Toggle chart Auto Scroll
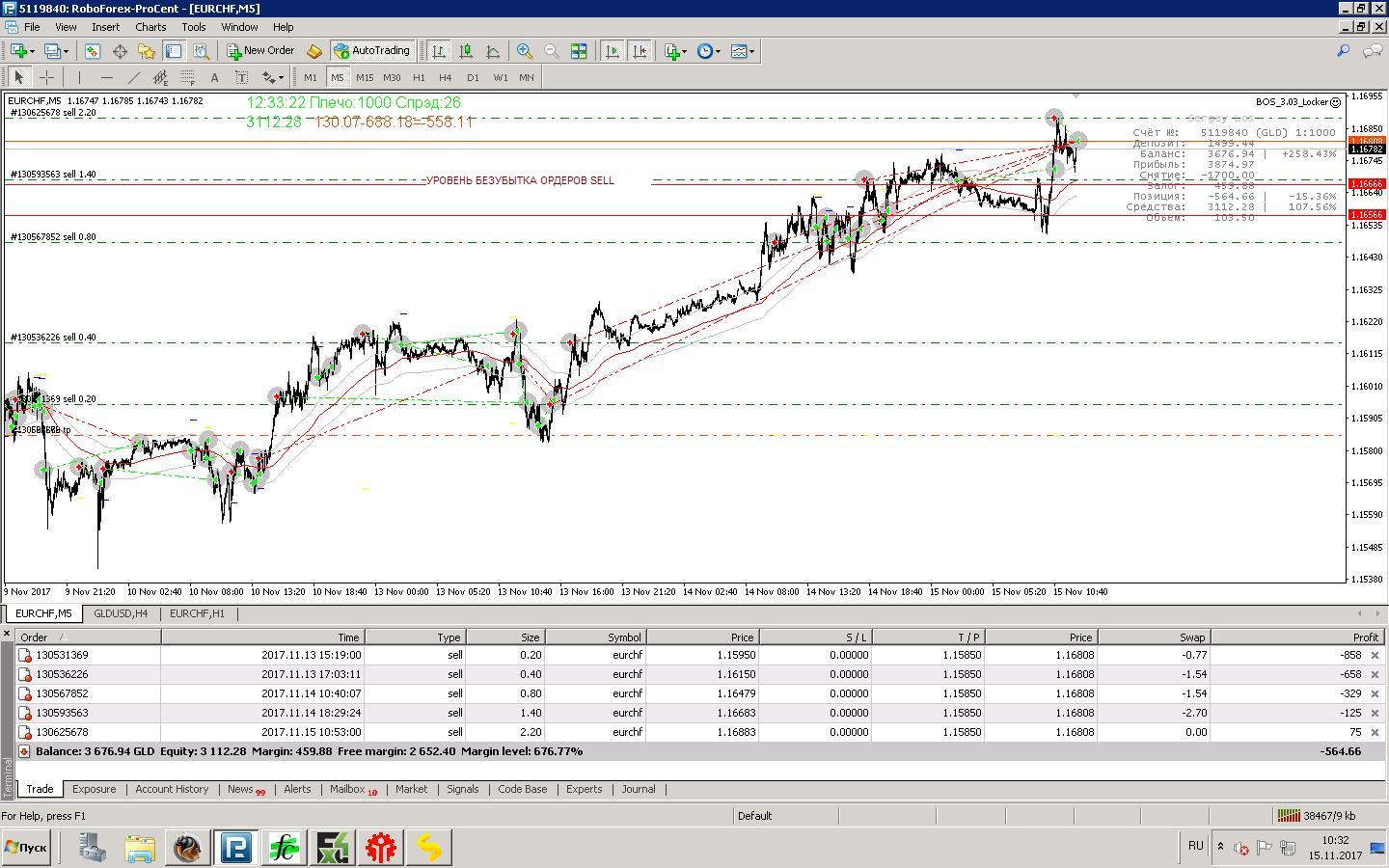1389x868 pixels. point(612,51)
